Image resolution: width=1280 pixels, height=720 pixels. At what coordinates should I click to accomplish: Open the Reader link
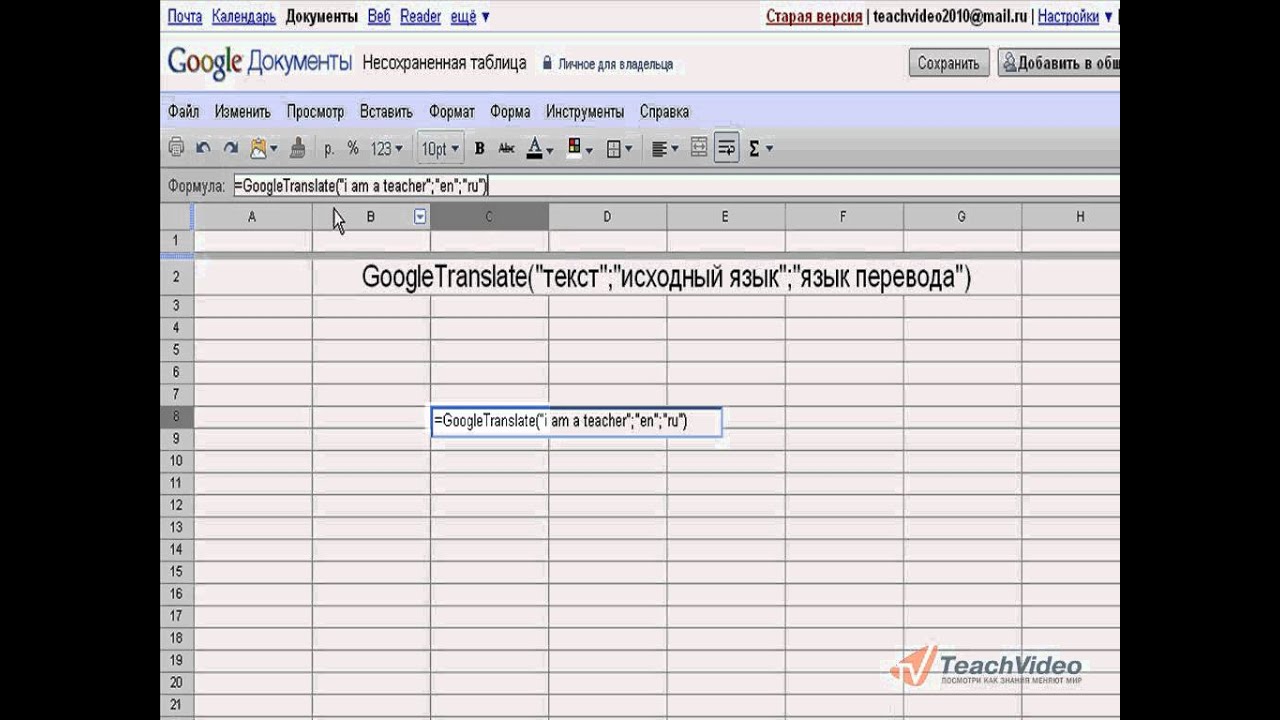[x=420, y=16]
